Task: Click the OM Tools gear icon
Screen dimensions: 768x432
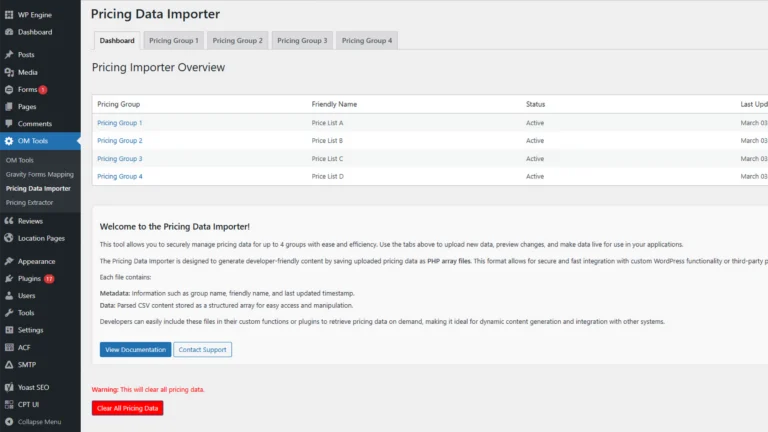Action: tap(9, 141)
